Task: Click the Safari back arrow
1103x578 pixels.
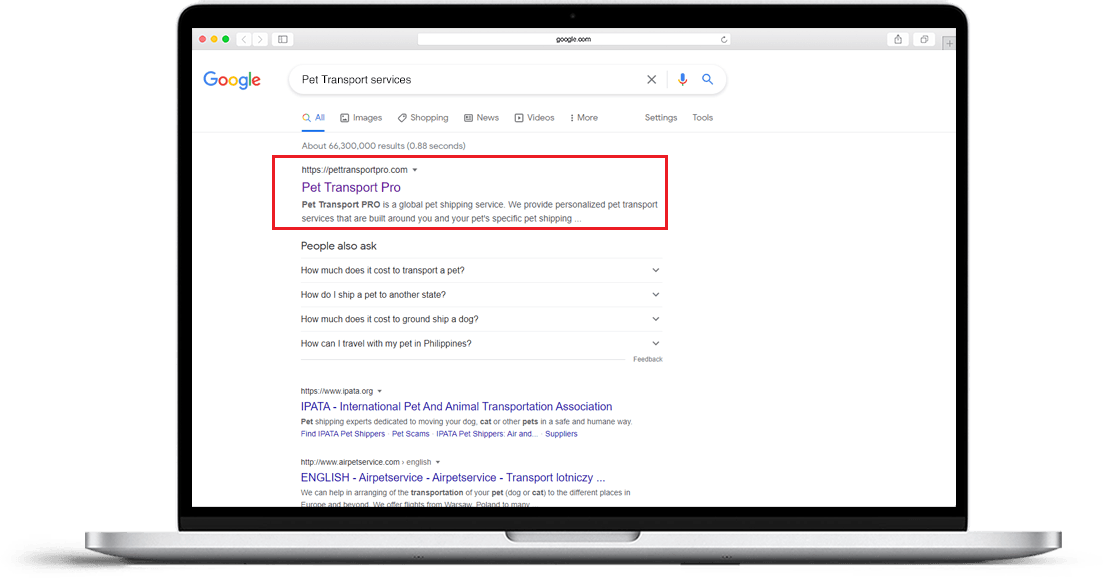Action: [244, 39]
